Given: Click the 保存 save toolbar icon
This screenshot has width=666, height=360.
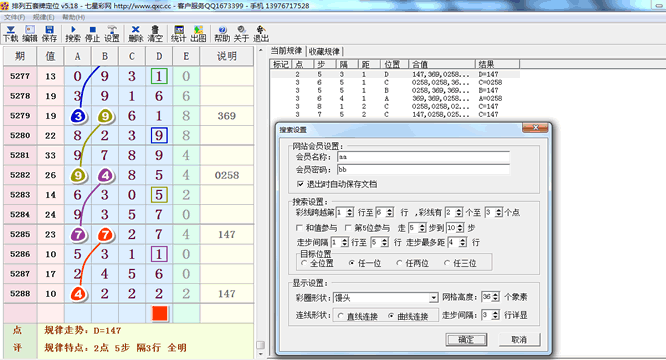Looking at the screenshot, I should tap(49, 34).
